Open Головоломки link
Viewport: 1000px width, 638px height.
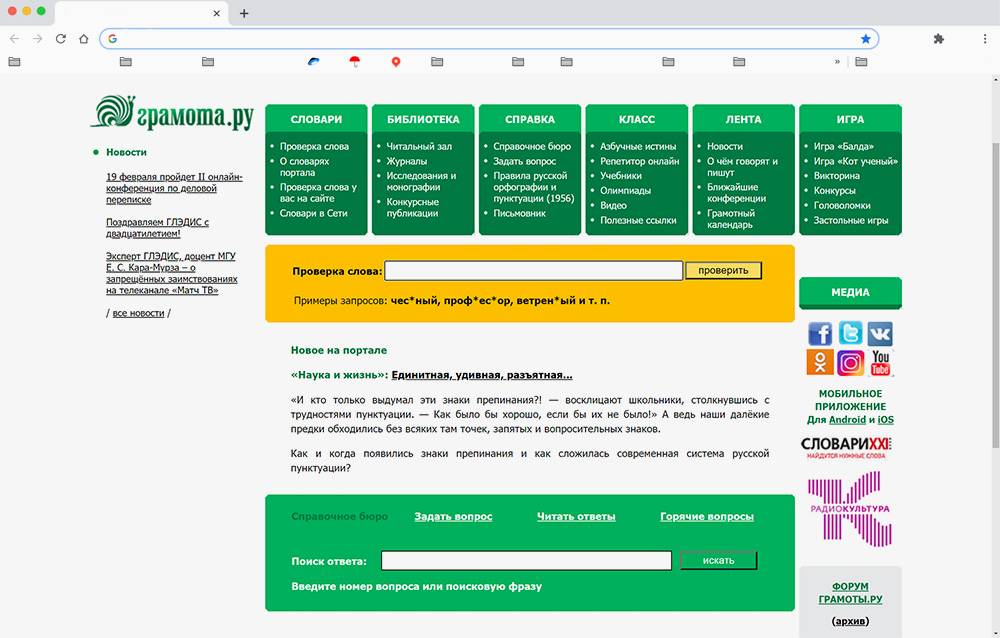click(x=842, y=205)
